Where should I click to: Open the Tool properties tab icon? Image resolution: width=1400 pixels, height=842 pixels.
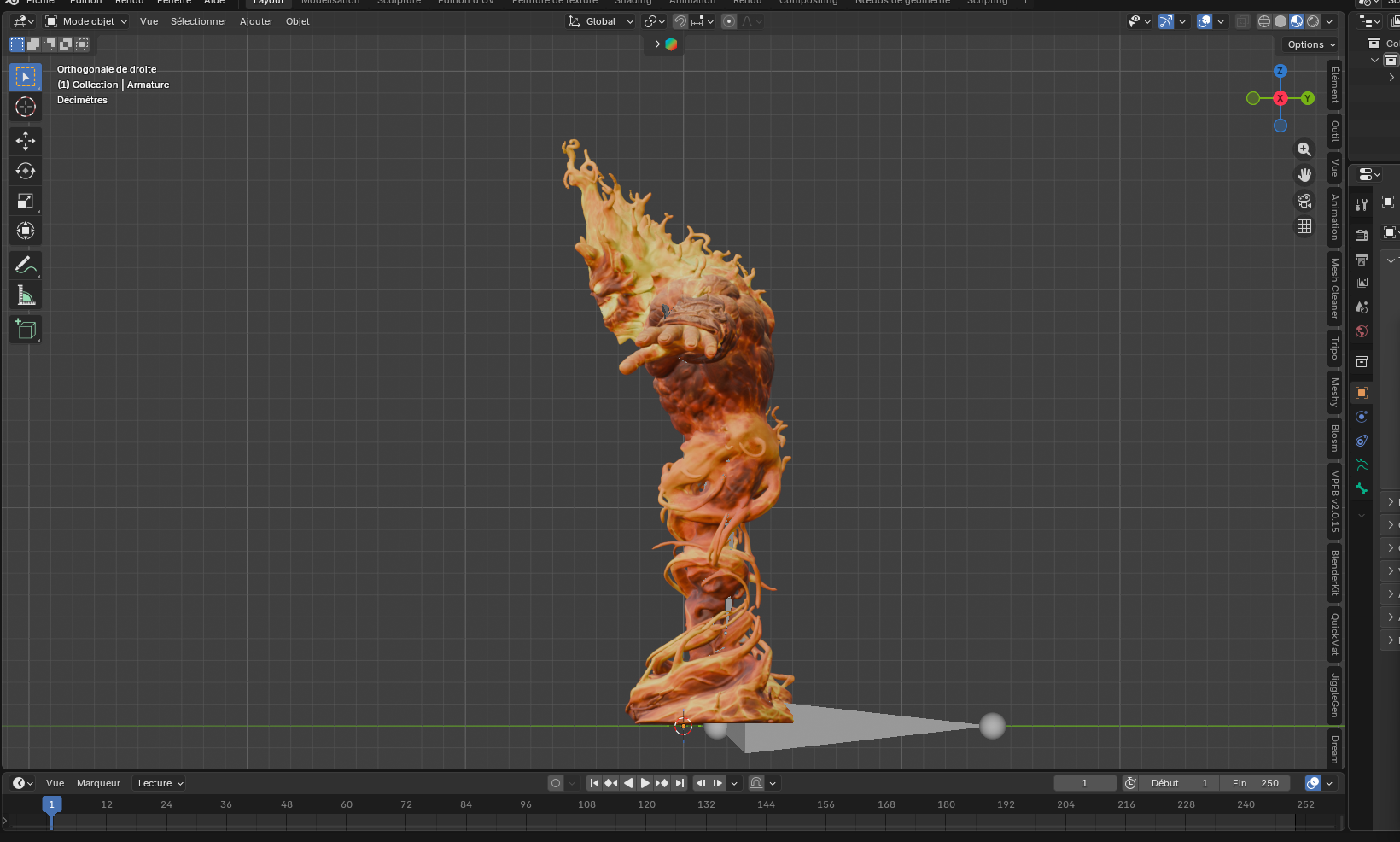pos(1362,204)
